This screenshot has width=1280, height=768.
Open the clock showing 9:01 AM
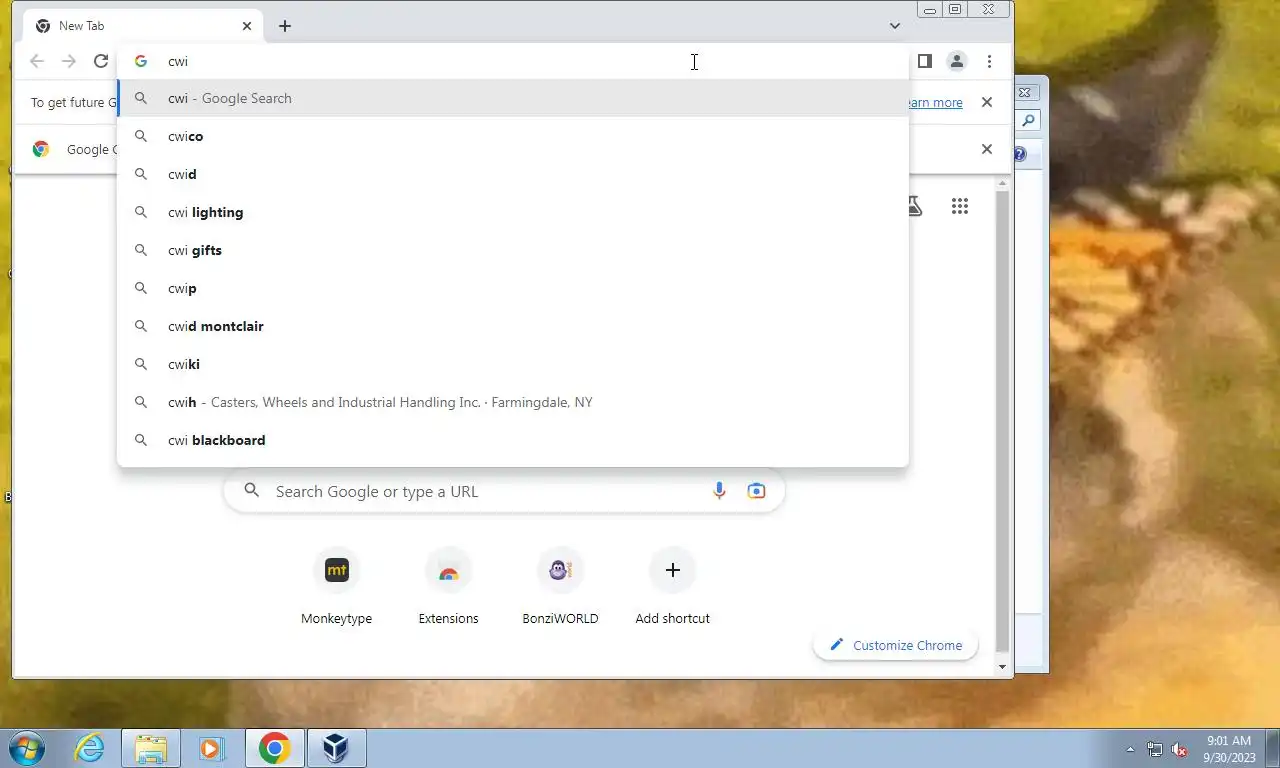[1229, 749]
